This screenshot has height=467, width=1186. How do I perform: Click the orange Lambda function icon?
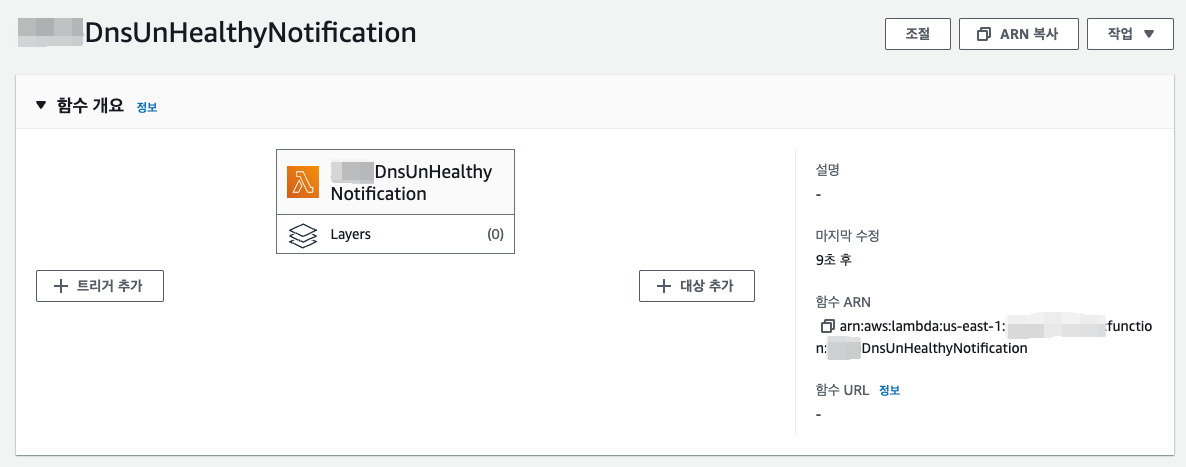tap(303, 182)
